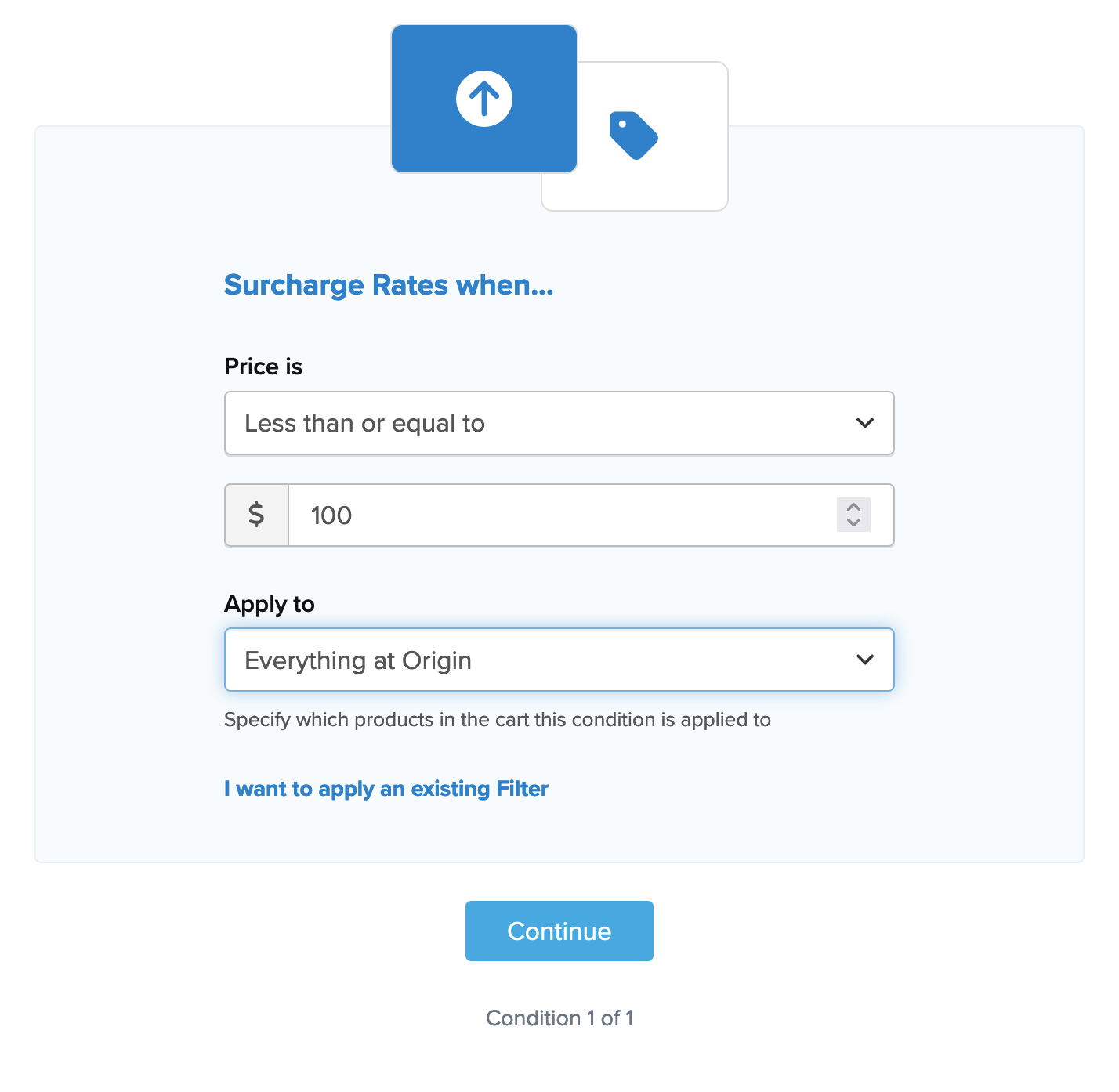Click the white up-arrow circle icon

click(x=484, y=99)
